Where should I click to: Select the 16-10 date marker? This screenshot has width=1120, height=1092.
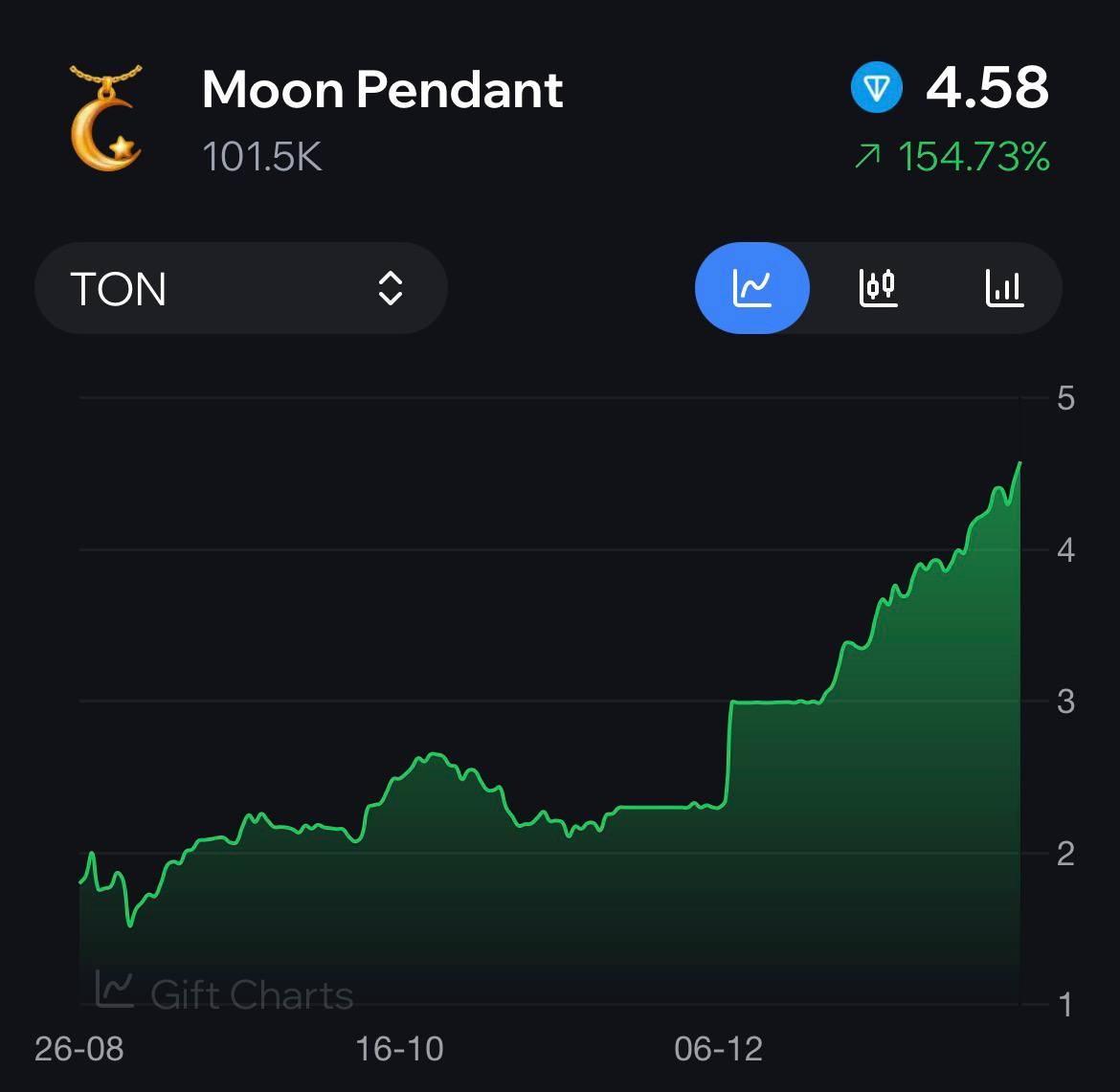pyautogui.click(x=399, y=1048)
